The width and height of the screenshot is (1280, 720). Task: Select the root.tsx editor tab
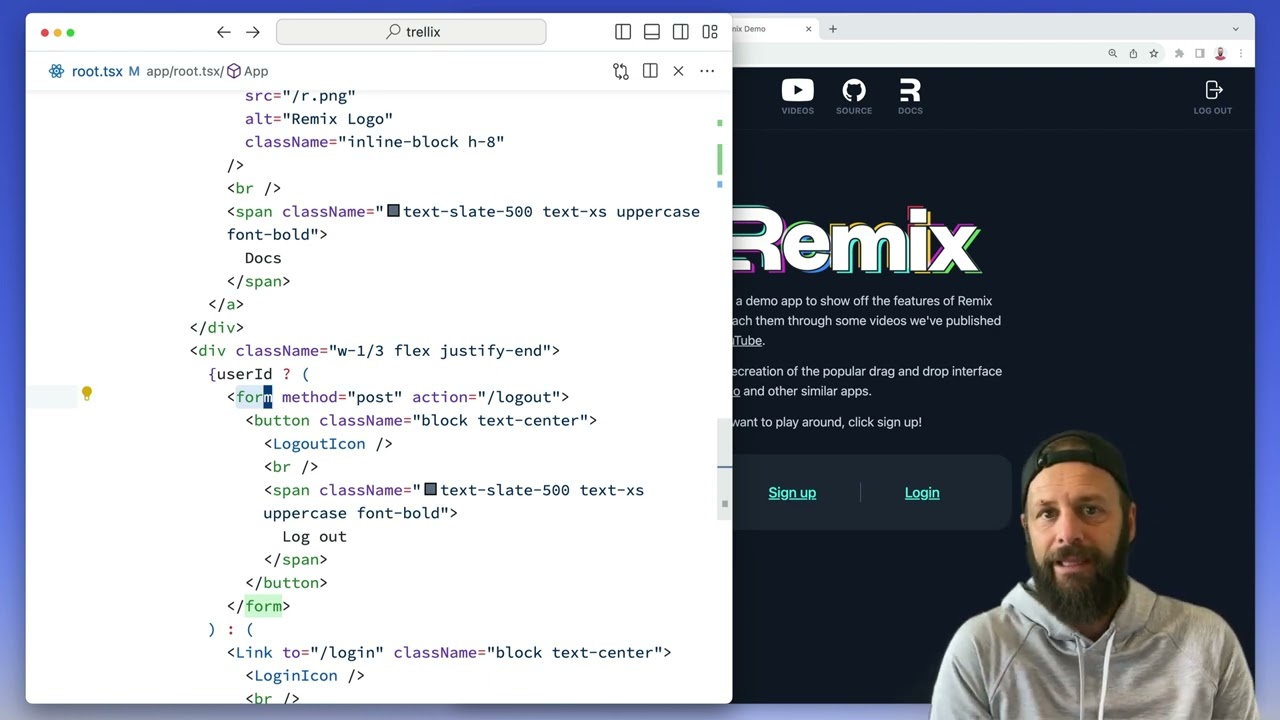[x=96, y=71]
